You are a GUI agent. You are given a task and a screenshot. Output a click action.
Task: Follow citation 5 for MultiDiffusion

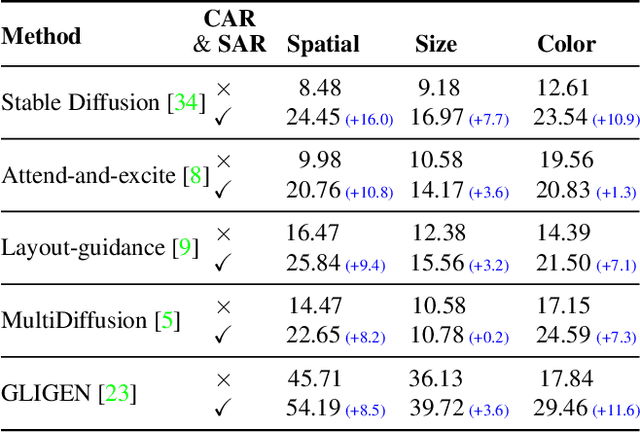(x=167, y=321)
